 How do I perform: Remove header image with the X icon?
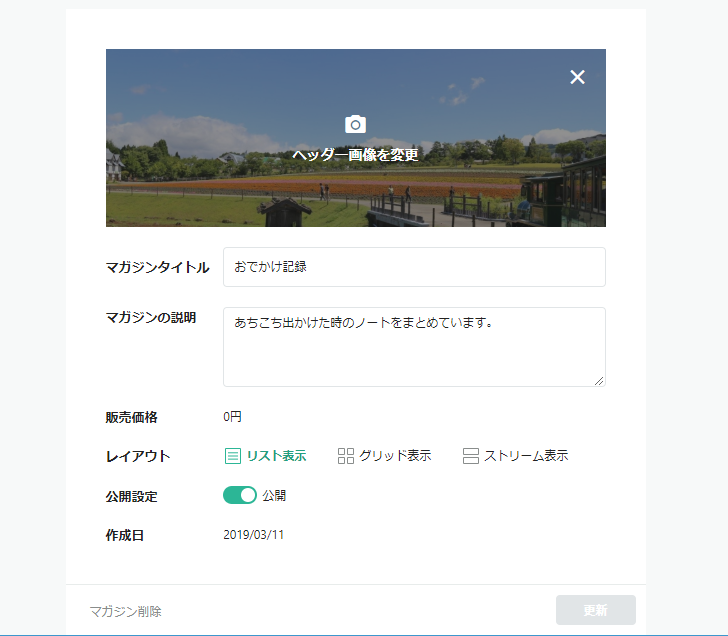[577, 77]
